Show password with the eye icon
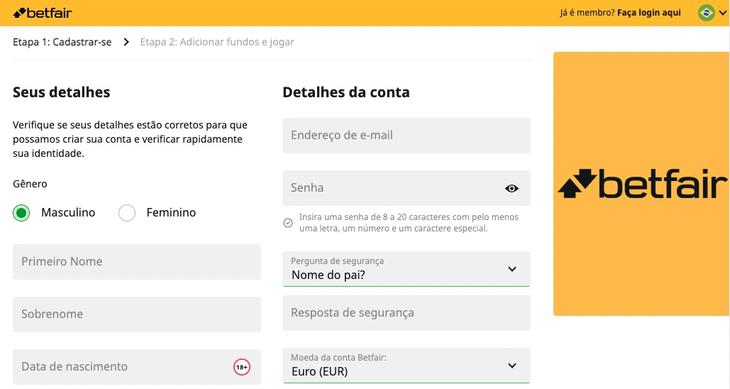The width and height of the screenshot is (730, 389). tap(512, 188)
